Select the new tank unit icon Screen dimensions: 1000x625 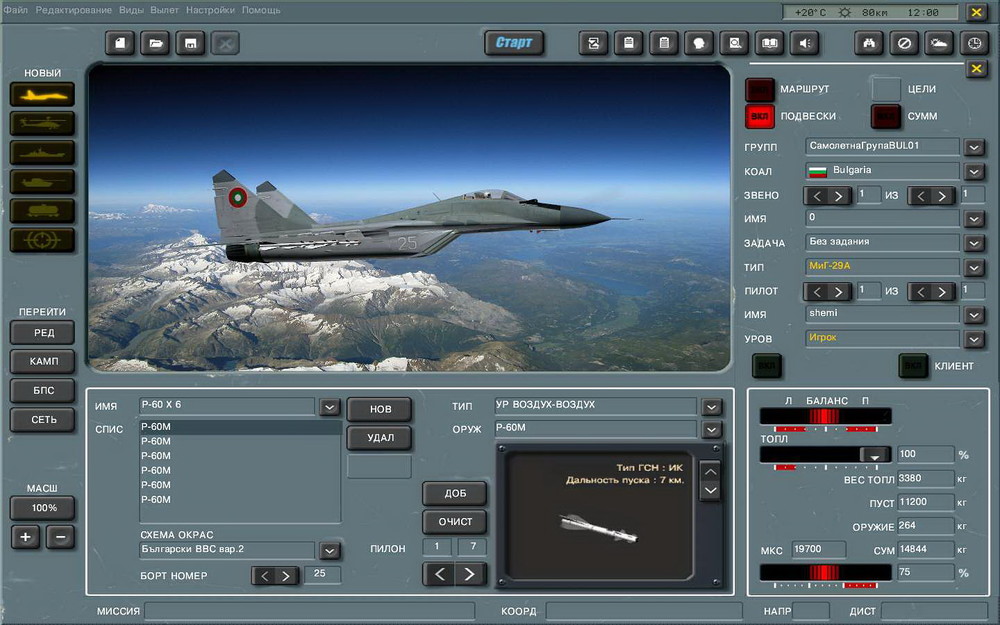[43, 181]
